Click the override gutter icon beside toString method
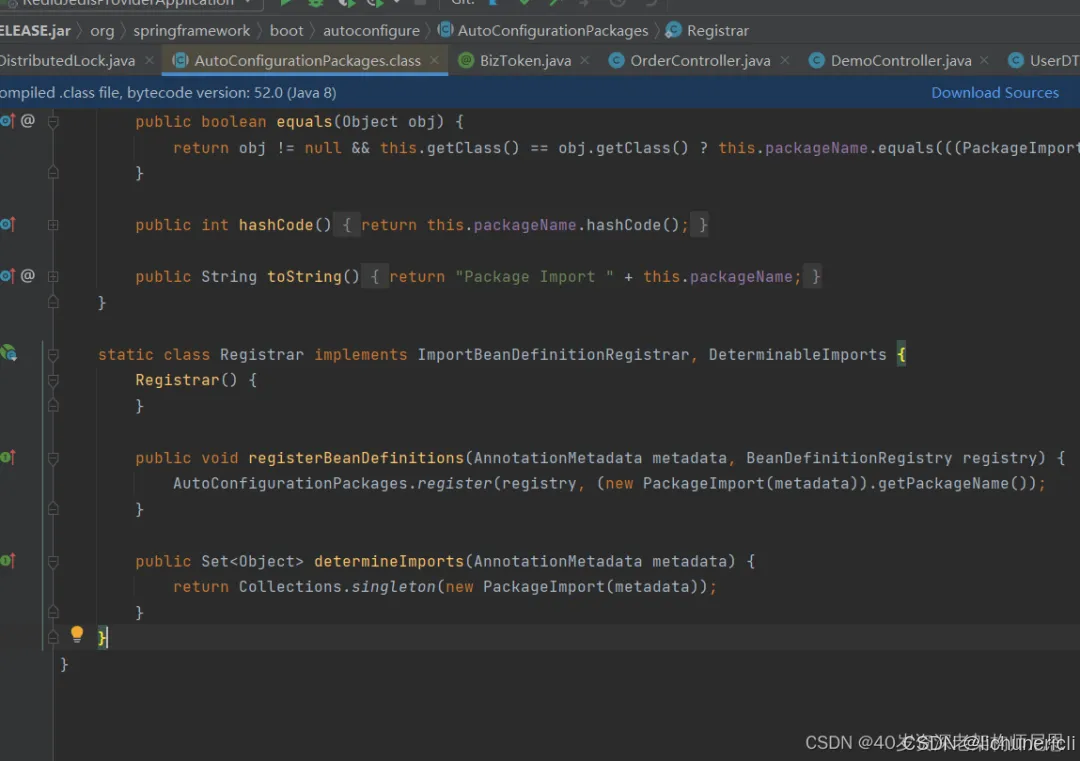Viewport: 1080px width, 761px height. click(x=7, y=275)
